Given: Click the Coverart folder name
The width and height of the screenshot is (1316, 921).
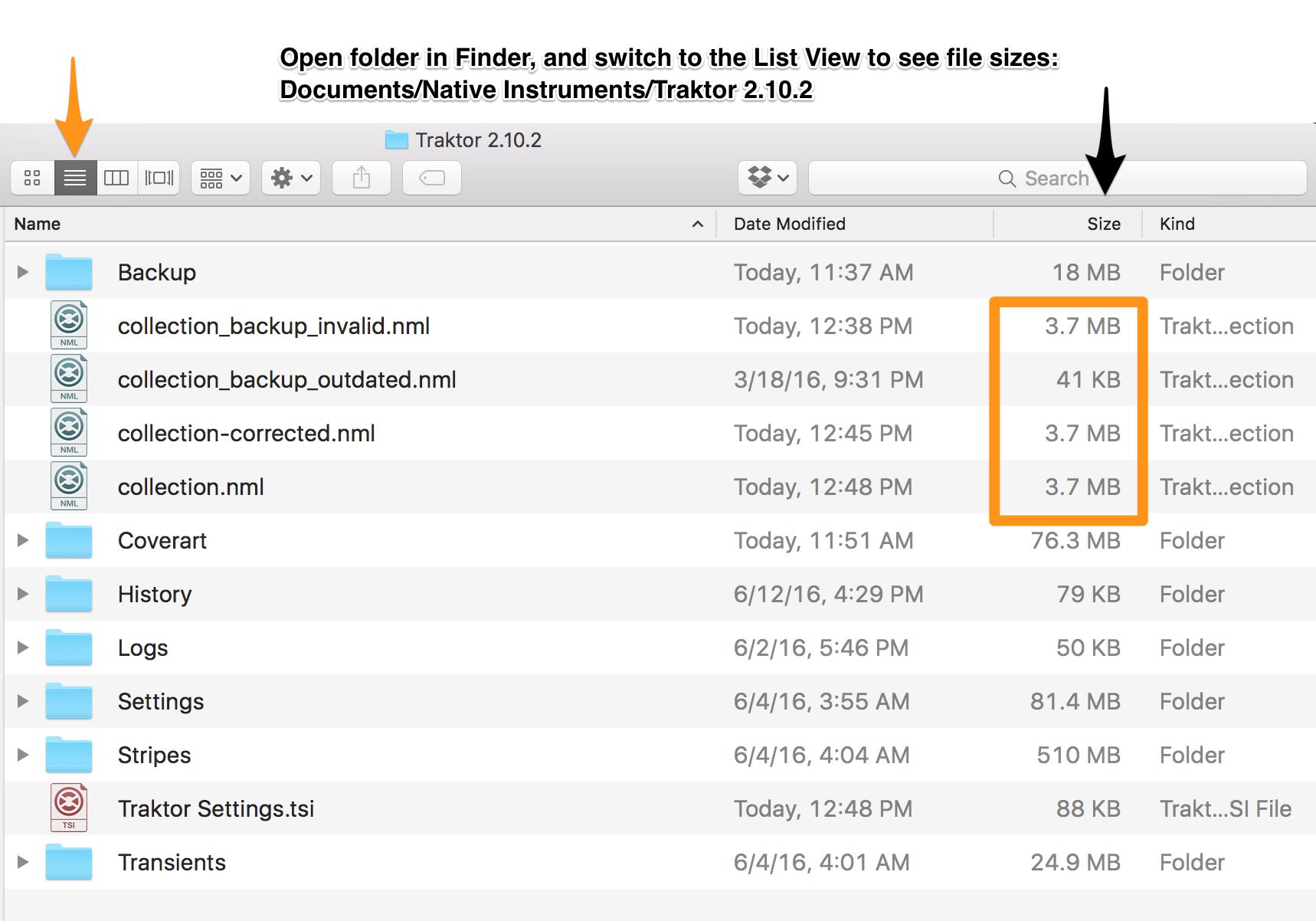Looking at the screenshot, I should point(162,541).
